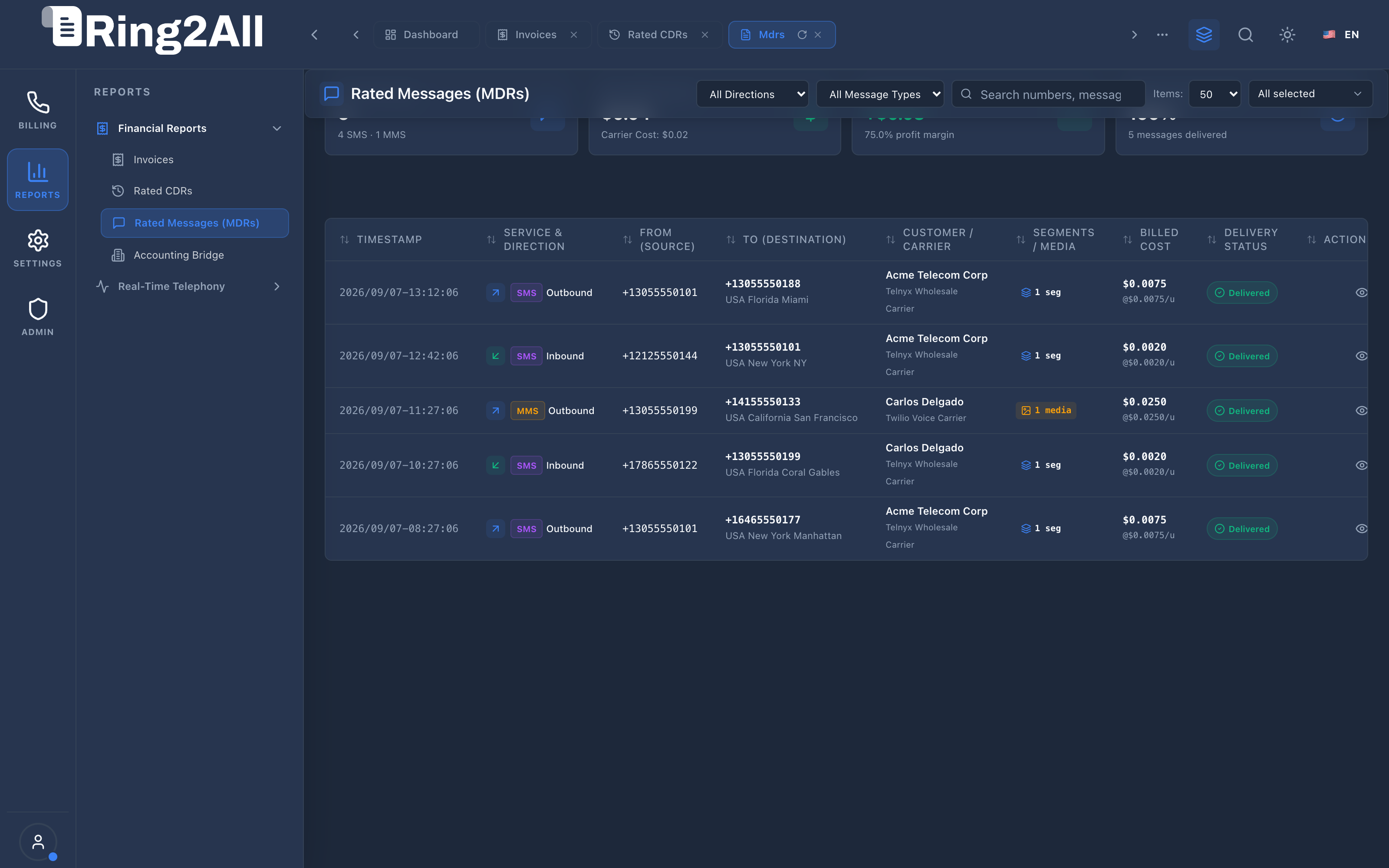This screenshot has height=868, width=1389.
Task: Select Rated Messages (MDRs) sidebar item
Action: (x=194, y=223)
